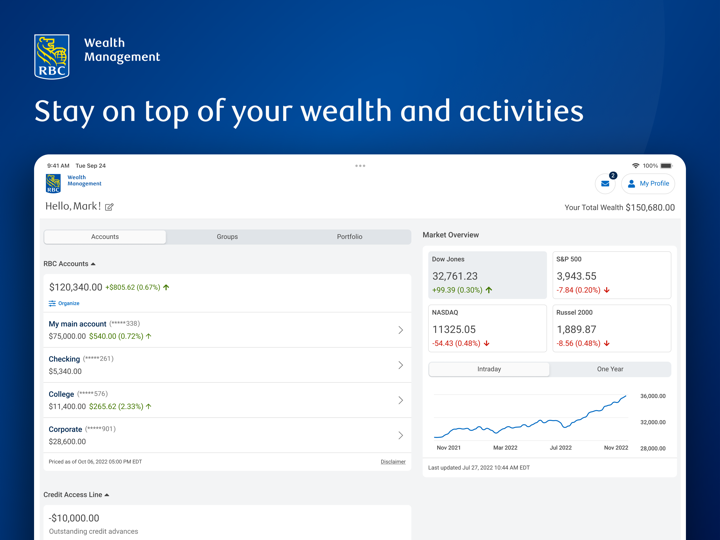
Task: Open the College account row
Action: [x=227, y=400]
